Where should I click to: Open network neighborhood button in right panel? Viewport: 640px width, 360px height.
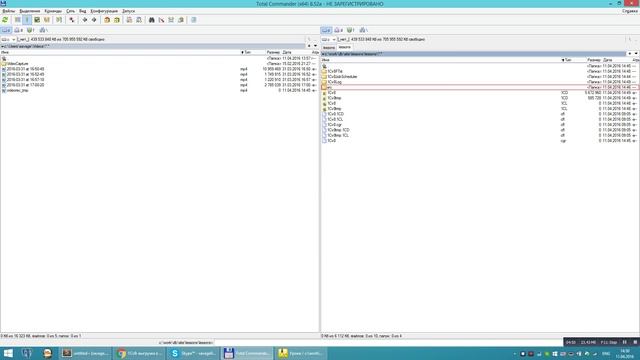coord(363,30)
